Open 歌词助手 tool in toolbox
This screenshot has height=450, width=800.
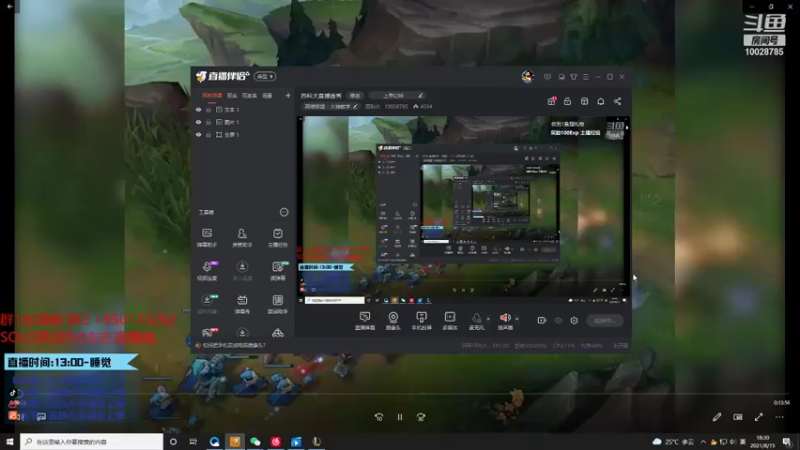278,304
